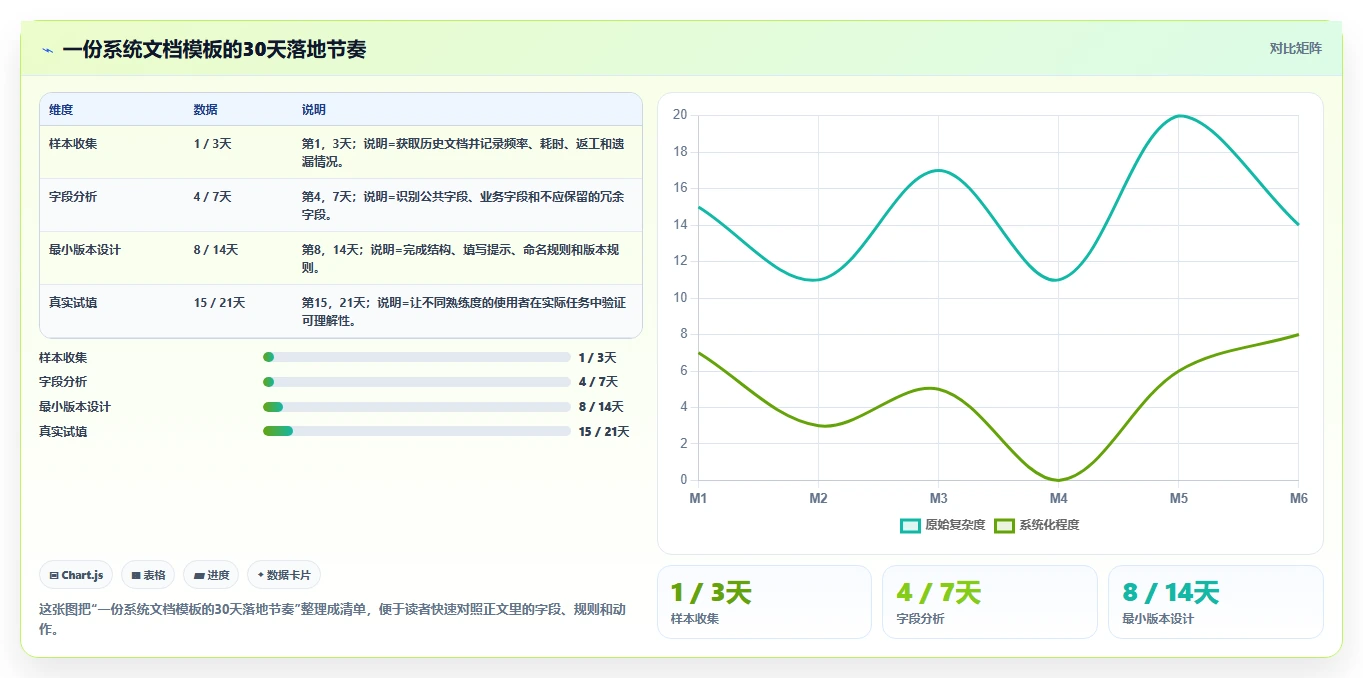Click the 15 / 21天 table cell
Viewport: 1363px width, 678px height.
tap(219, 303)
